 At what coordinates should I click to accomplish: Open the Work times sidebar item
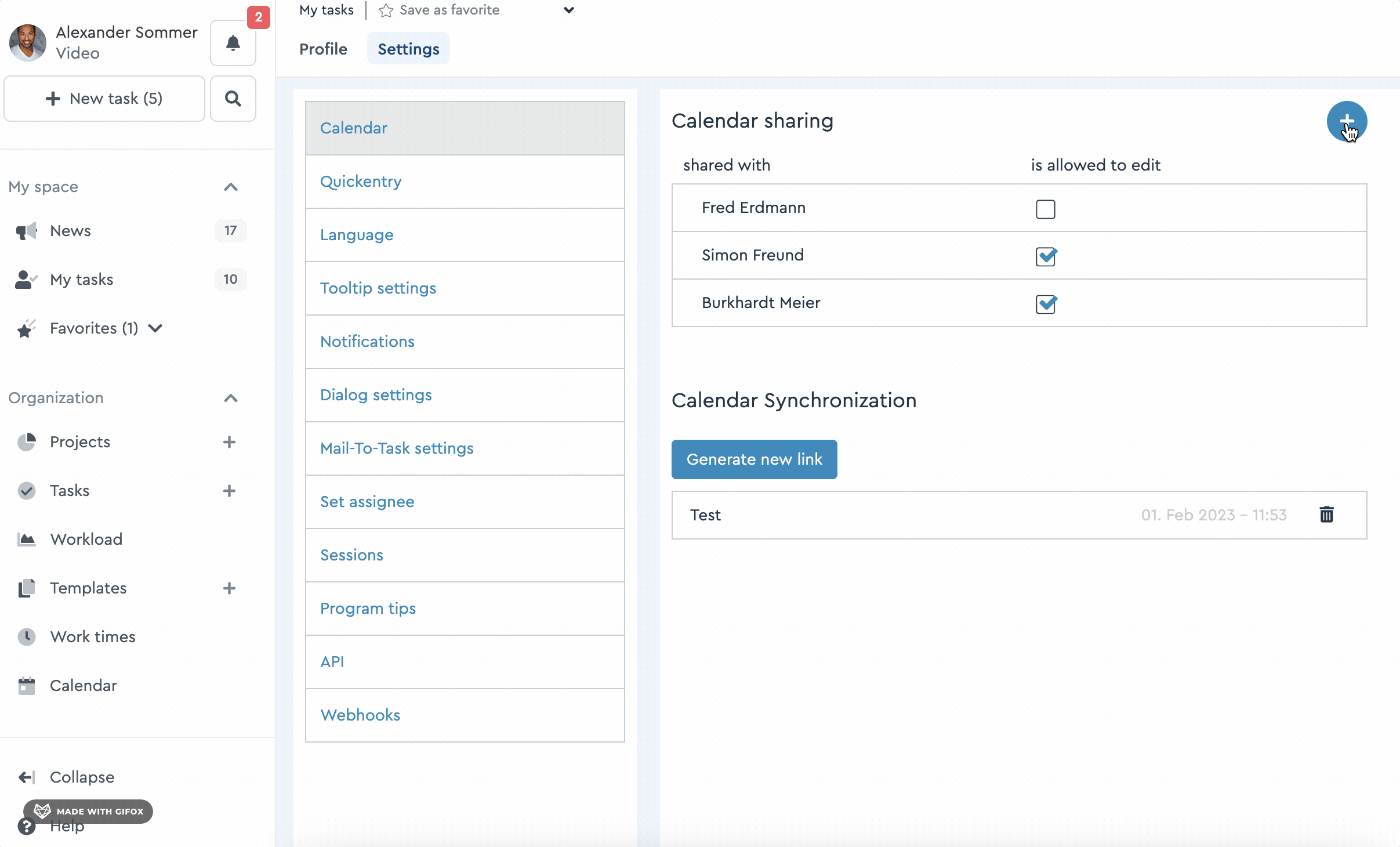93,637
